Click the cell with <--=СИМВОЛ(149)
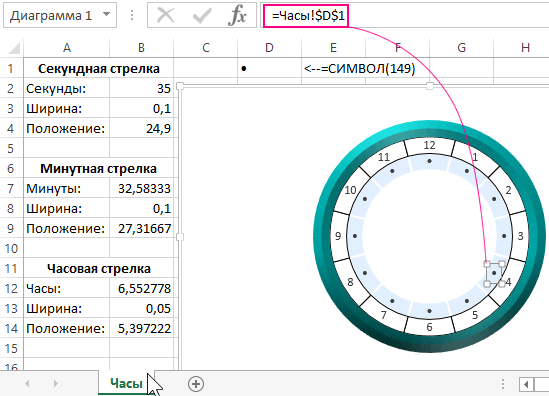This screenshot has height=396, width=549. point(360,68)
